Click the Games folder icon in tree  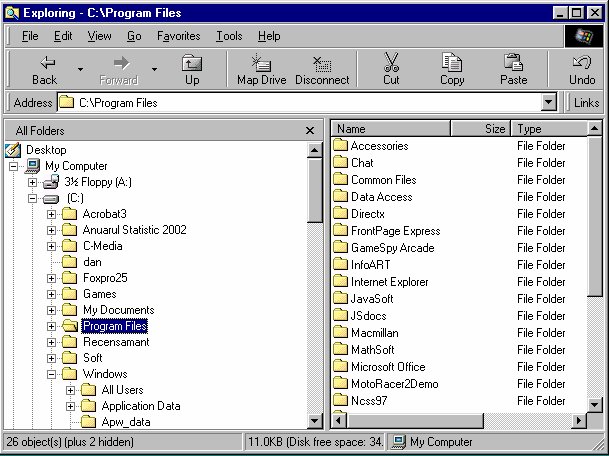point(70,294)
